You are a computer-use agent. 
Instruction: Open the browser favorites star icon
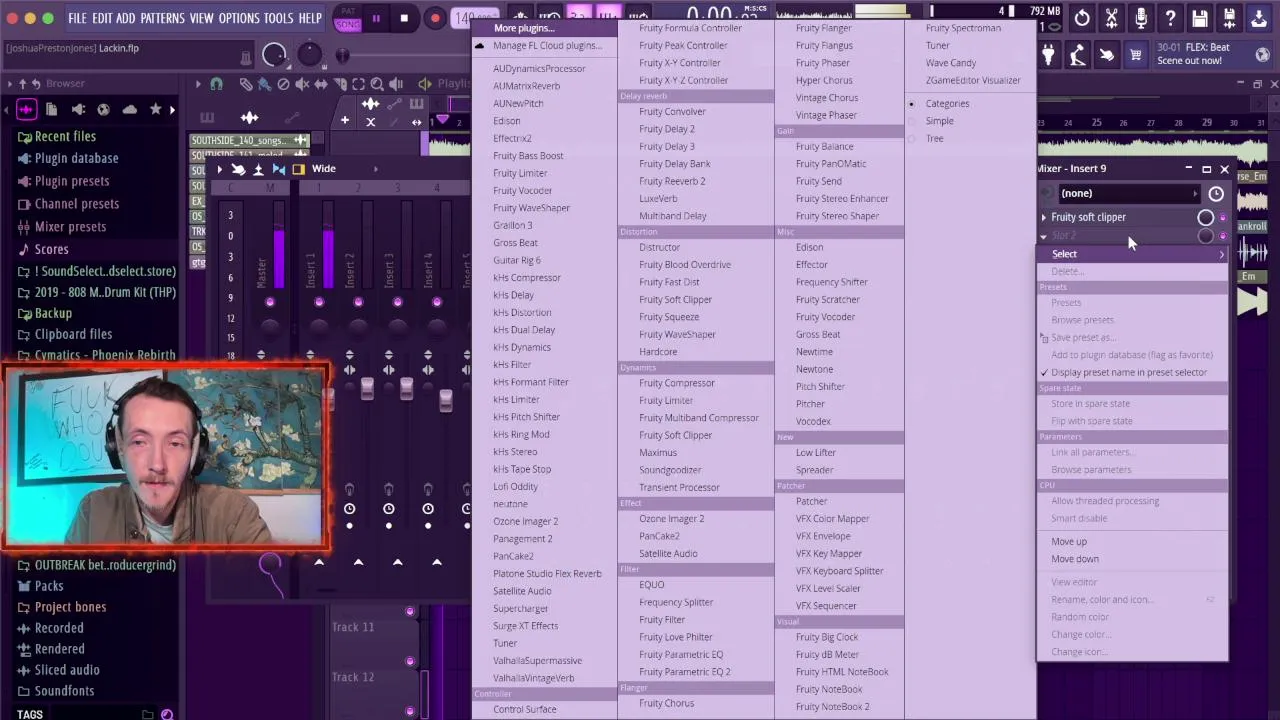point(155,109)
